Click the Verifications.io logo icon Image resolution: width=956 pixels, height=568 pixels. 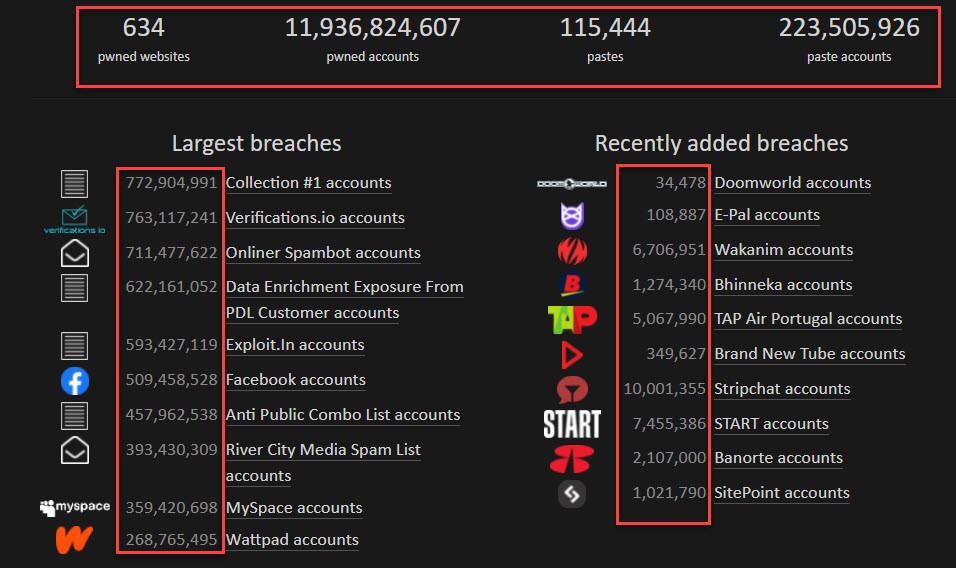pos(75,219)
